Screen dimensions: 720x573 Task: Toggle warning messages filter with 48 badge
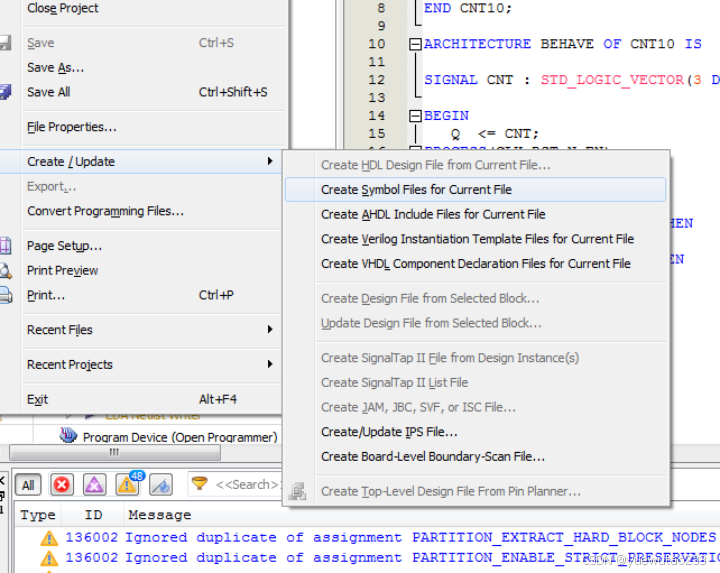128,485
